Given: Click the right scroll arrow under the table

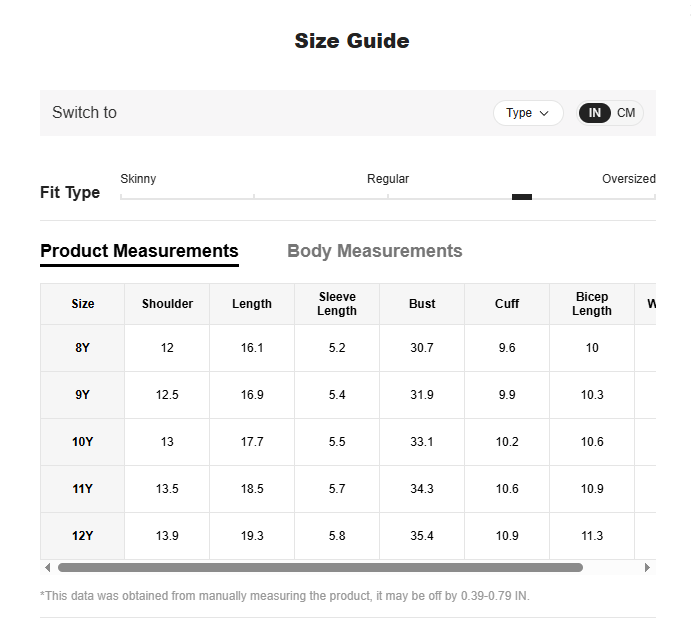Looking at the screenshot, I should pyautogui.click(x=647, y=567).
